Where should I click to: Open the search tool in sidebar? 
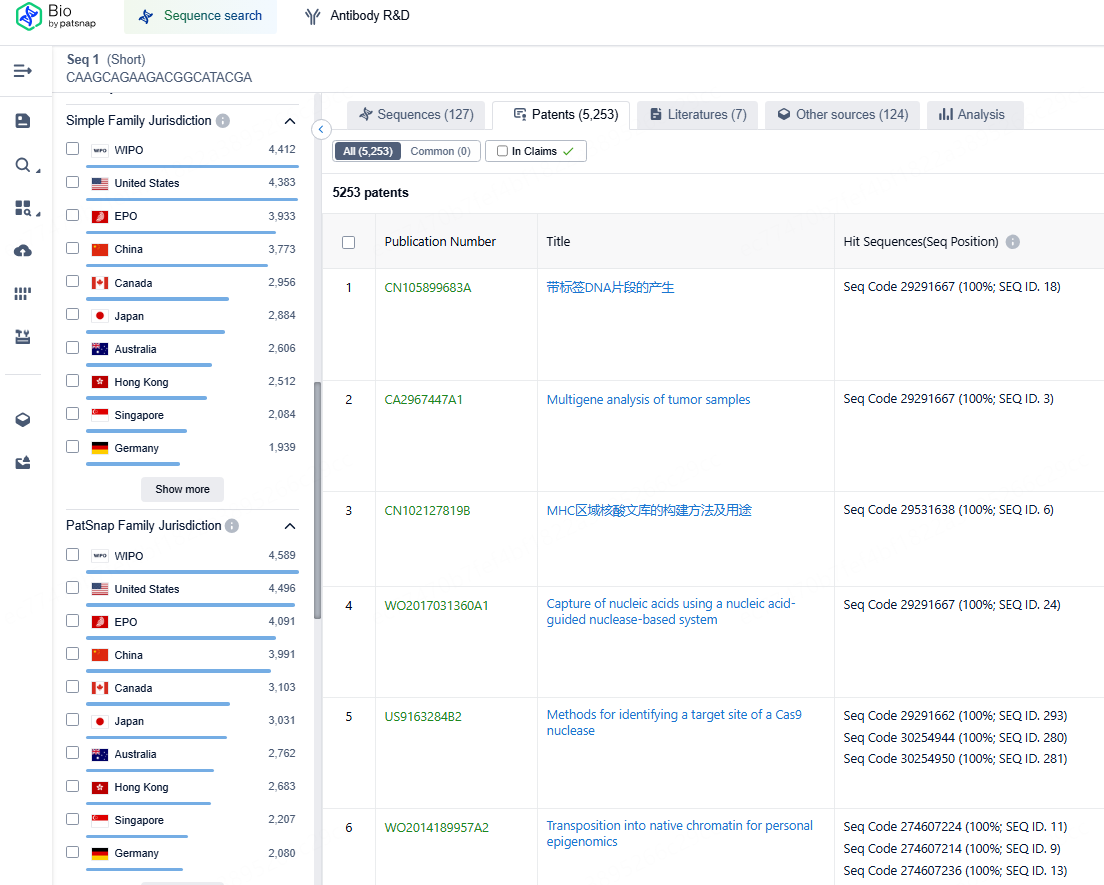pyautogui.click(x=22, y=165)
